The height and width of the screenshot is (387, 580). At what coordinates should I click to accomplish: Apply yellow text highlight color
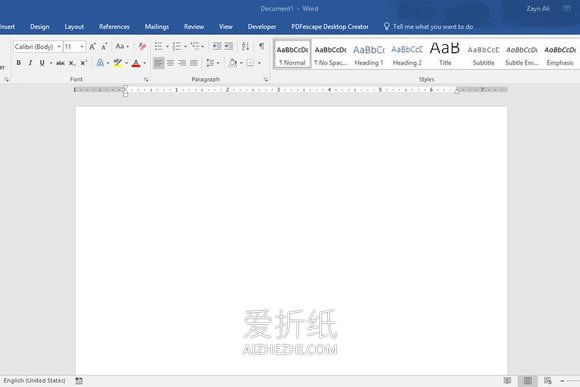pos(118,63)
